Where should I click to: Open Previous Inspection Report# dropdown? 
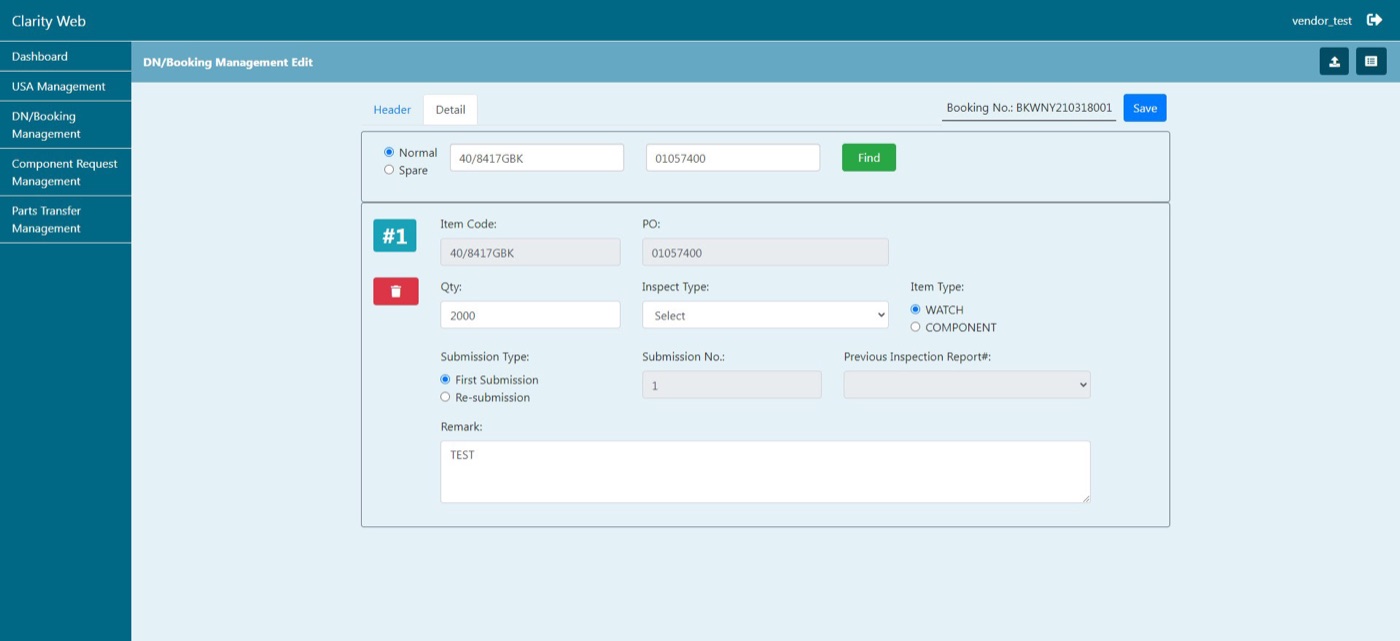[967, 385]
